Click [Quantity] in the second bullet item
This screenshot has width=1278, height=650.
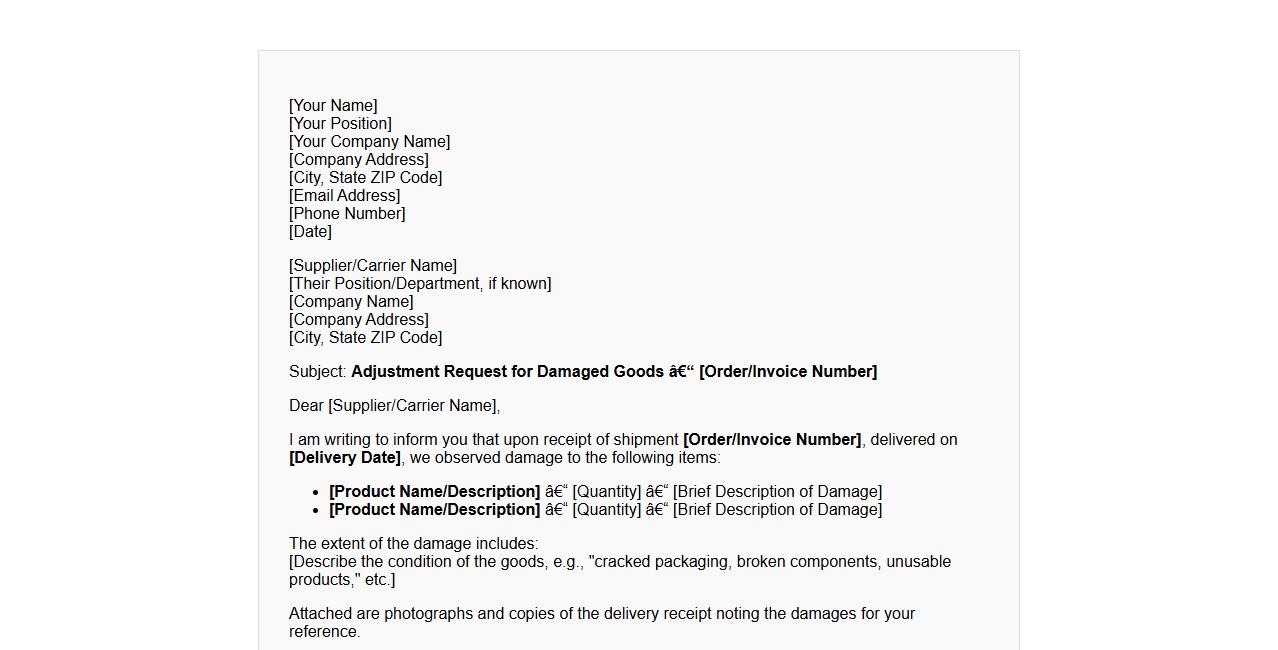(606, 510)
